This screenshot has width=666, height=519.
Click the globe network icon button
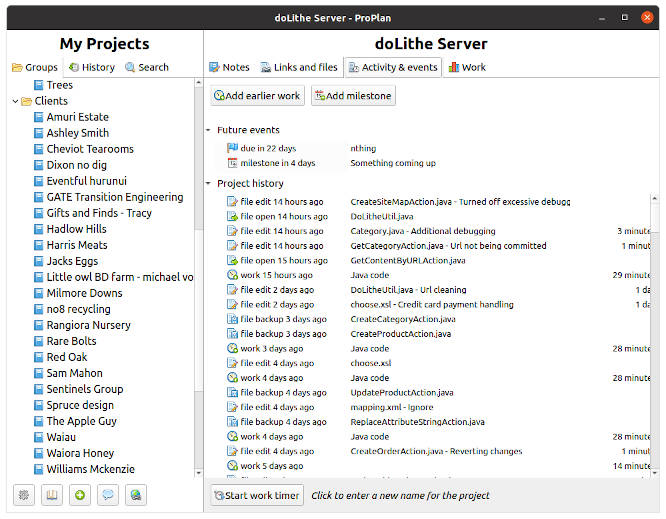click(x=136, y=495)
